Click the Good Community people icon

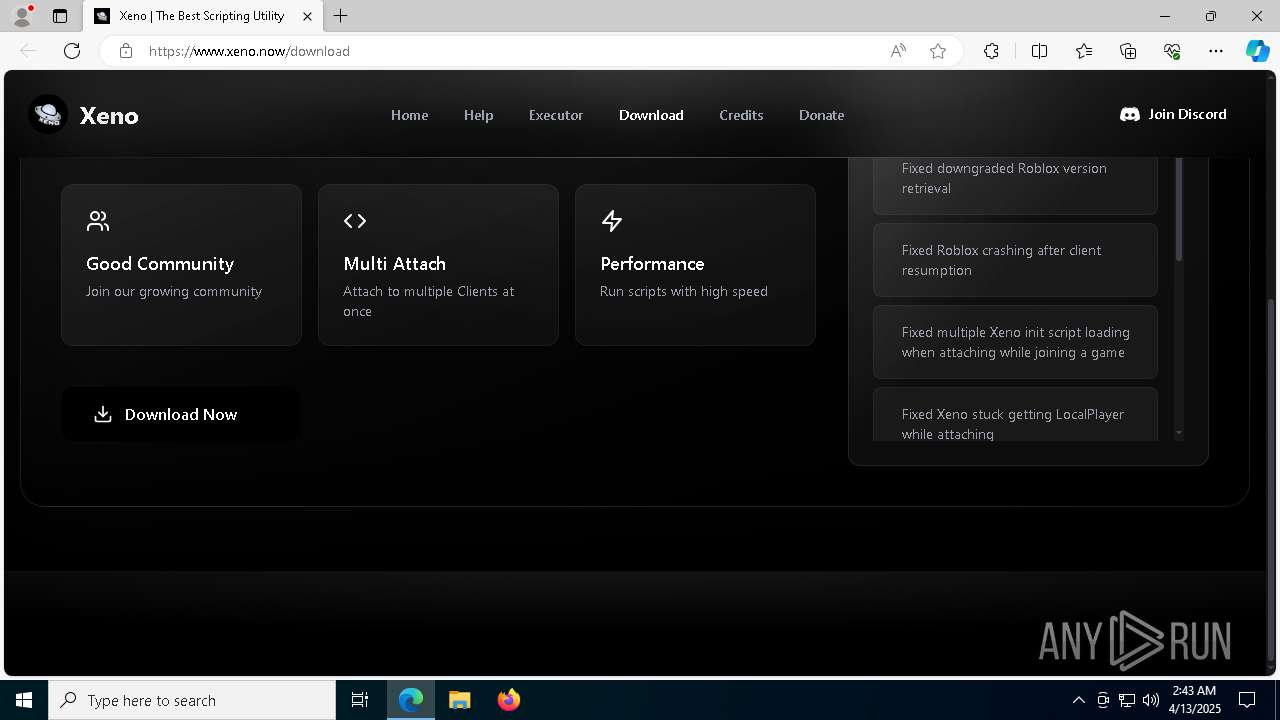pyautogui.click(x=97, y=221)
